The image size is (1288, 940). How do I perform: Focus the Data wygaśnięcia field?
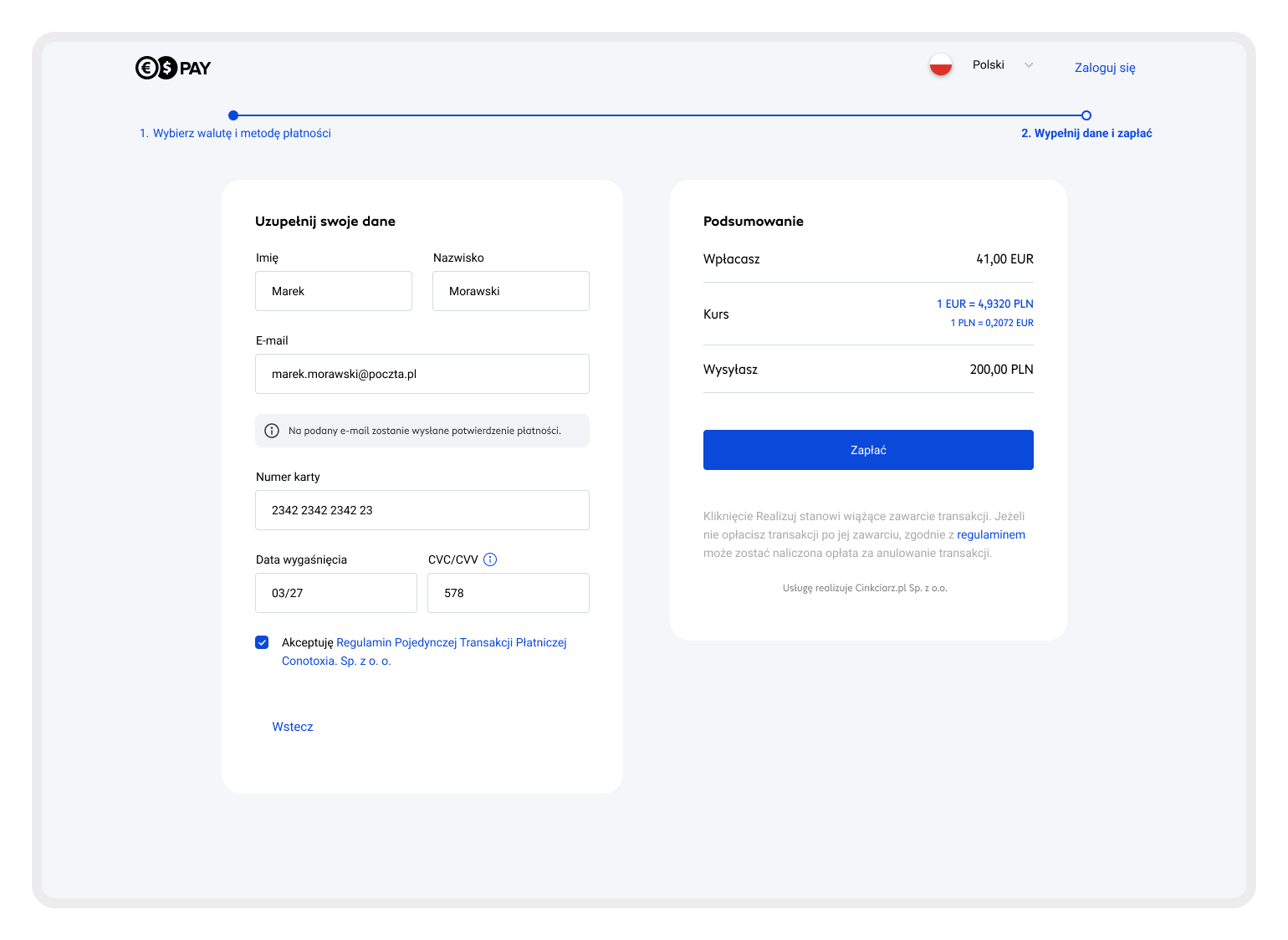pyautogui.click(x=335, y=593)
